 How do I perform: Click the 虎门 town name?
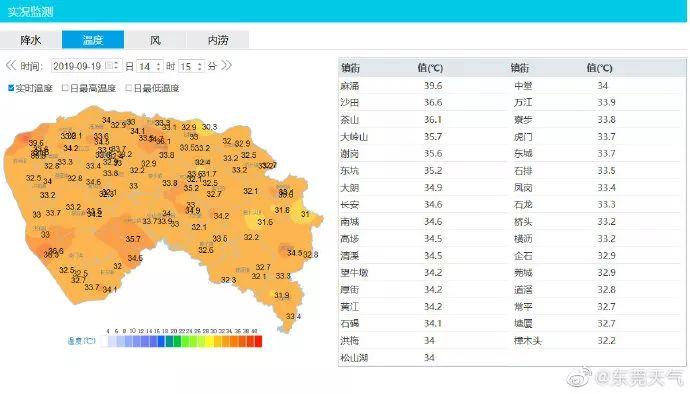click(523, 137)
